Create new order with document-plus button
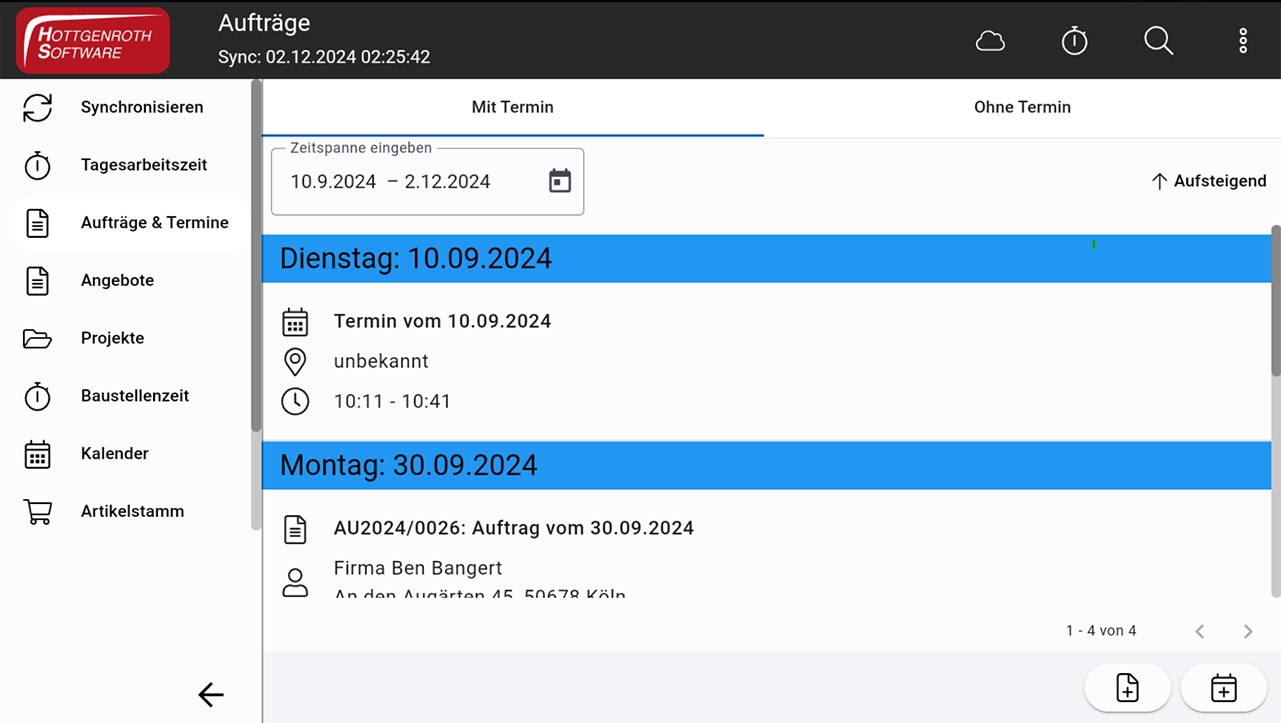This screenshot has width=1281, height=723. click(1127, 688)
